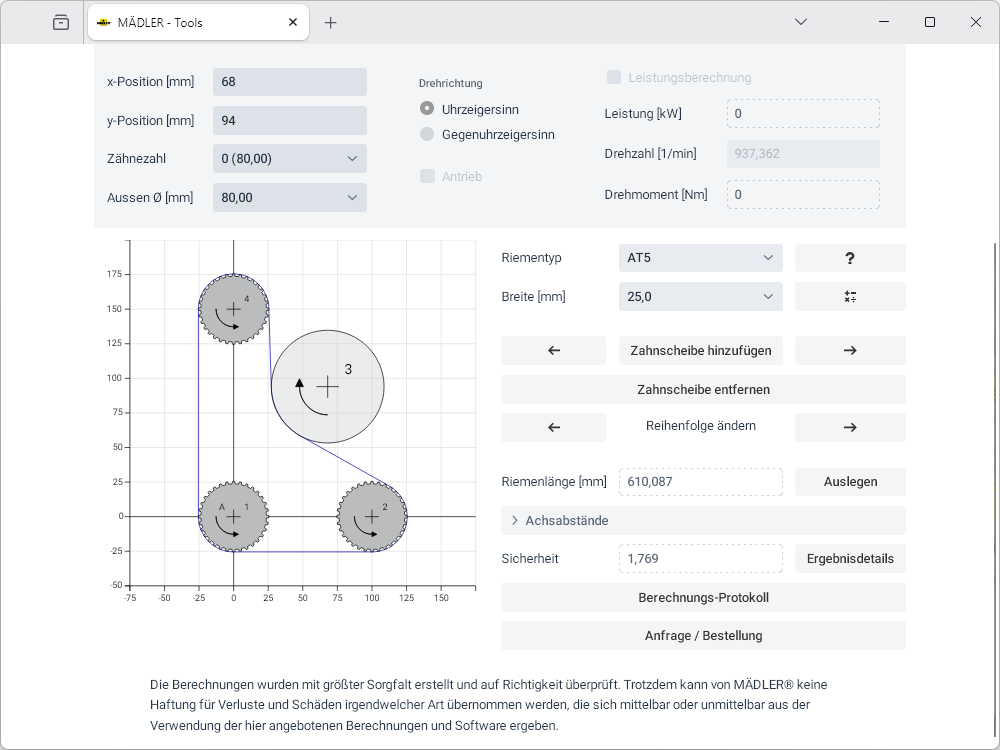Select the Uhrzeigersinn rotation option

click(427, 109)
